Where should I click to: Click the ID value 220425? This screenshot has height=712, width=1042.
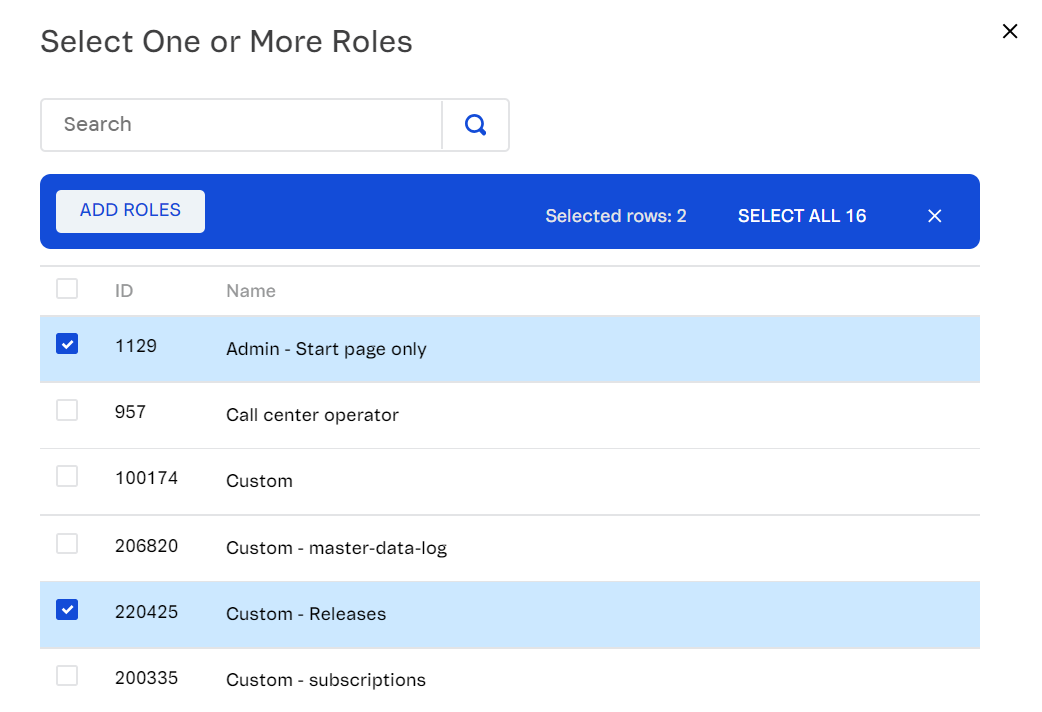pos(146,612)
